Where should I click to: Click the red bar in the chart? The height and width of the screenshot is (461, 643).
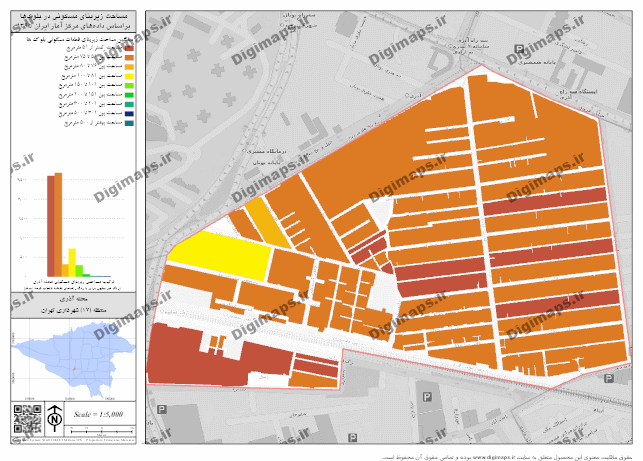point(51,226)
